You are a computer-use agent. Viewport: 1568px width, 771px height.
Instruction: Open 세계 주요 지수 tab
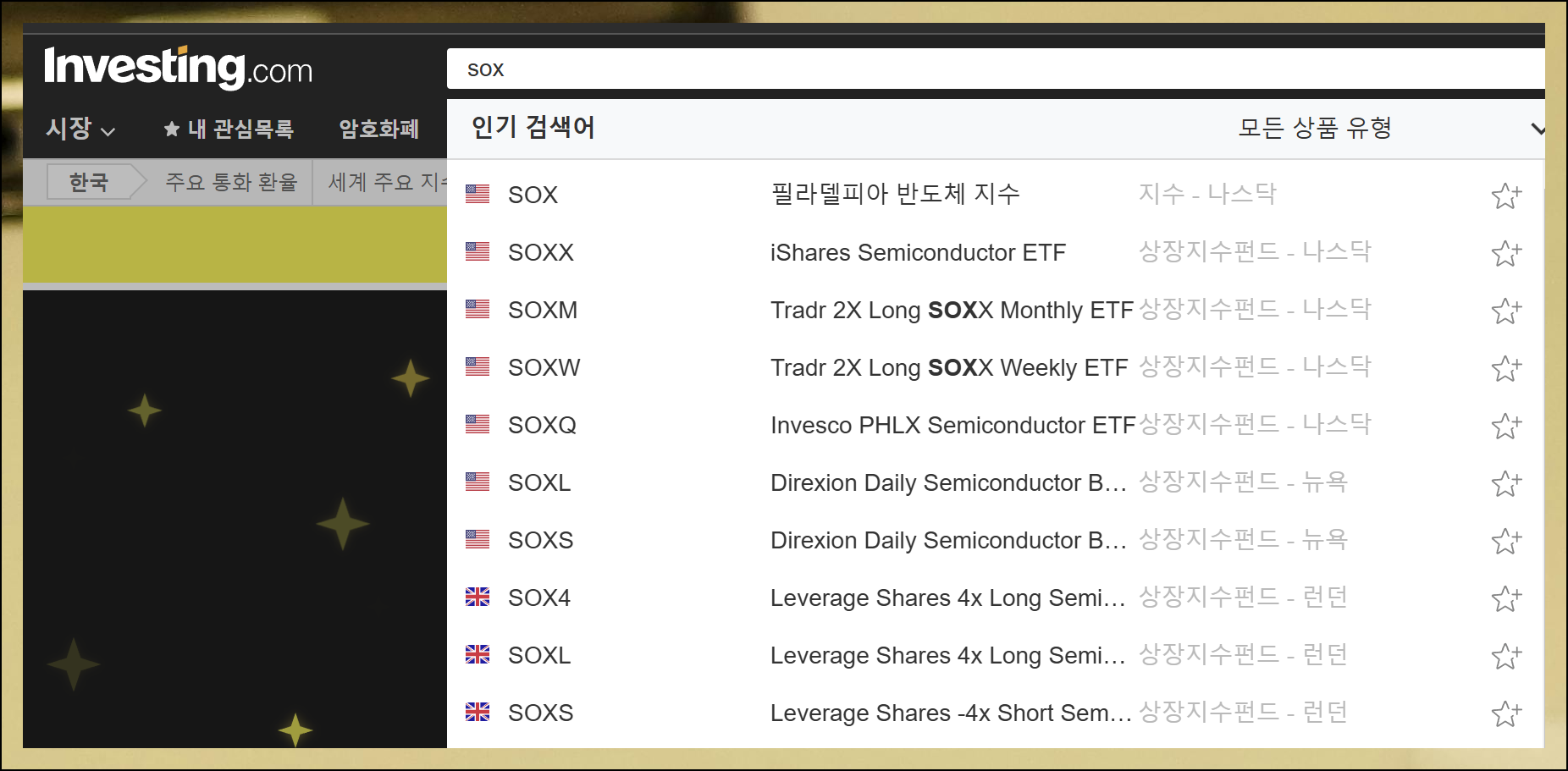click(x=388, y=182)
